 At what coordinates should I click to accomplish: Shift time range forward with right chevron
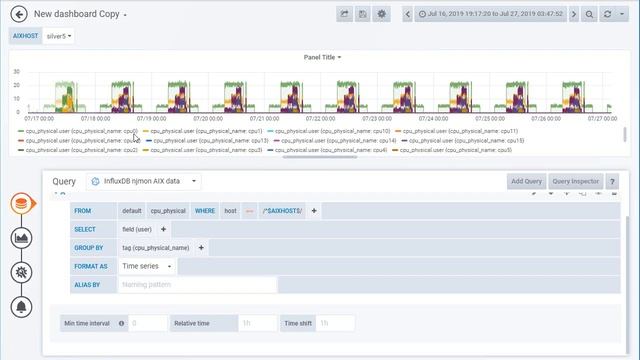574,14
